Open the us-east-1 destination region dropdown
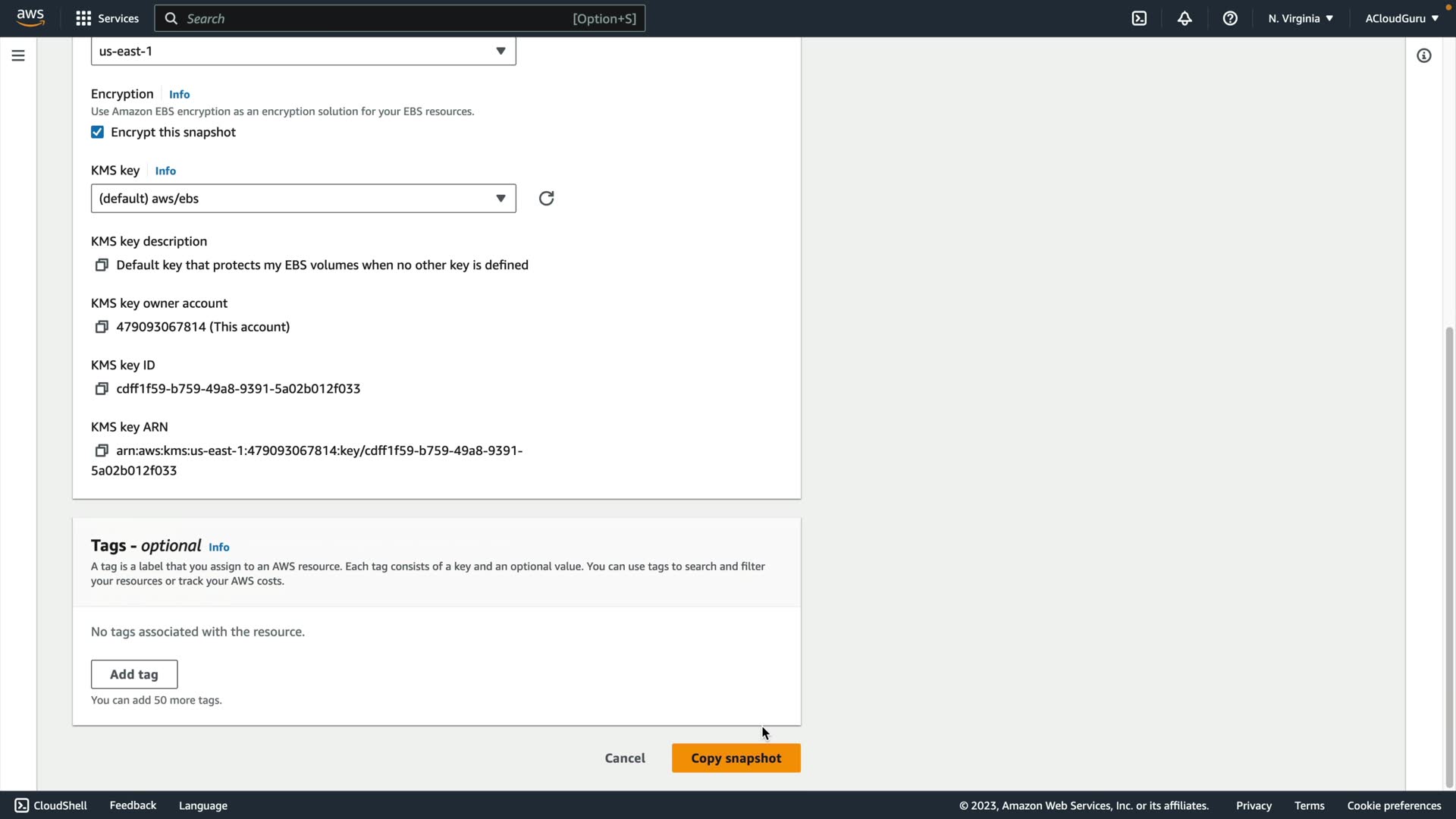Screen dimensions: 1456x819 (x=303, y=51)
